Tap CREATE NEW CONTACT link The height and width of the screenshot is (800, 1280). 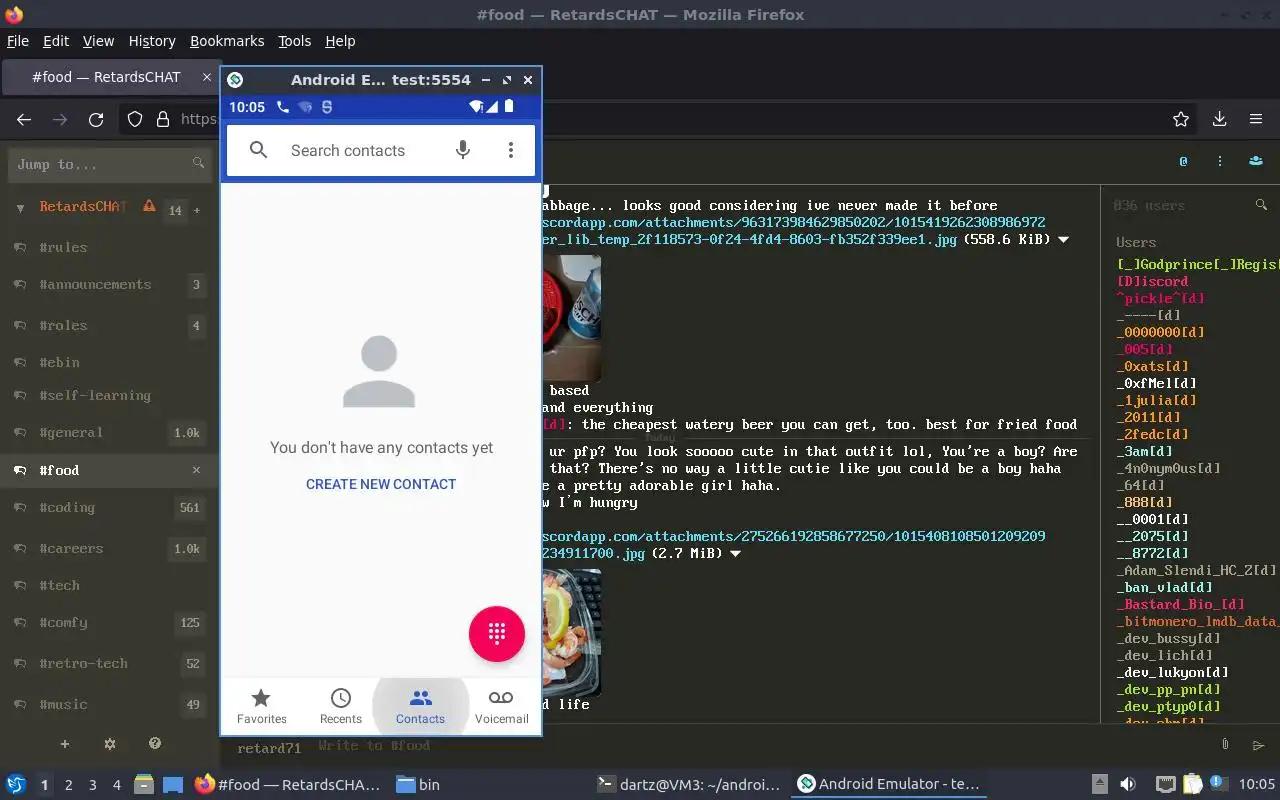[x=381, y=484]
